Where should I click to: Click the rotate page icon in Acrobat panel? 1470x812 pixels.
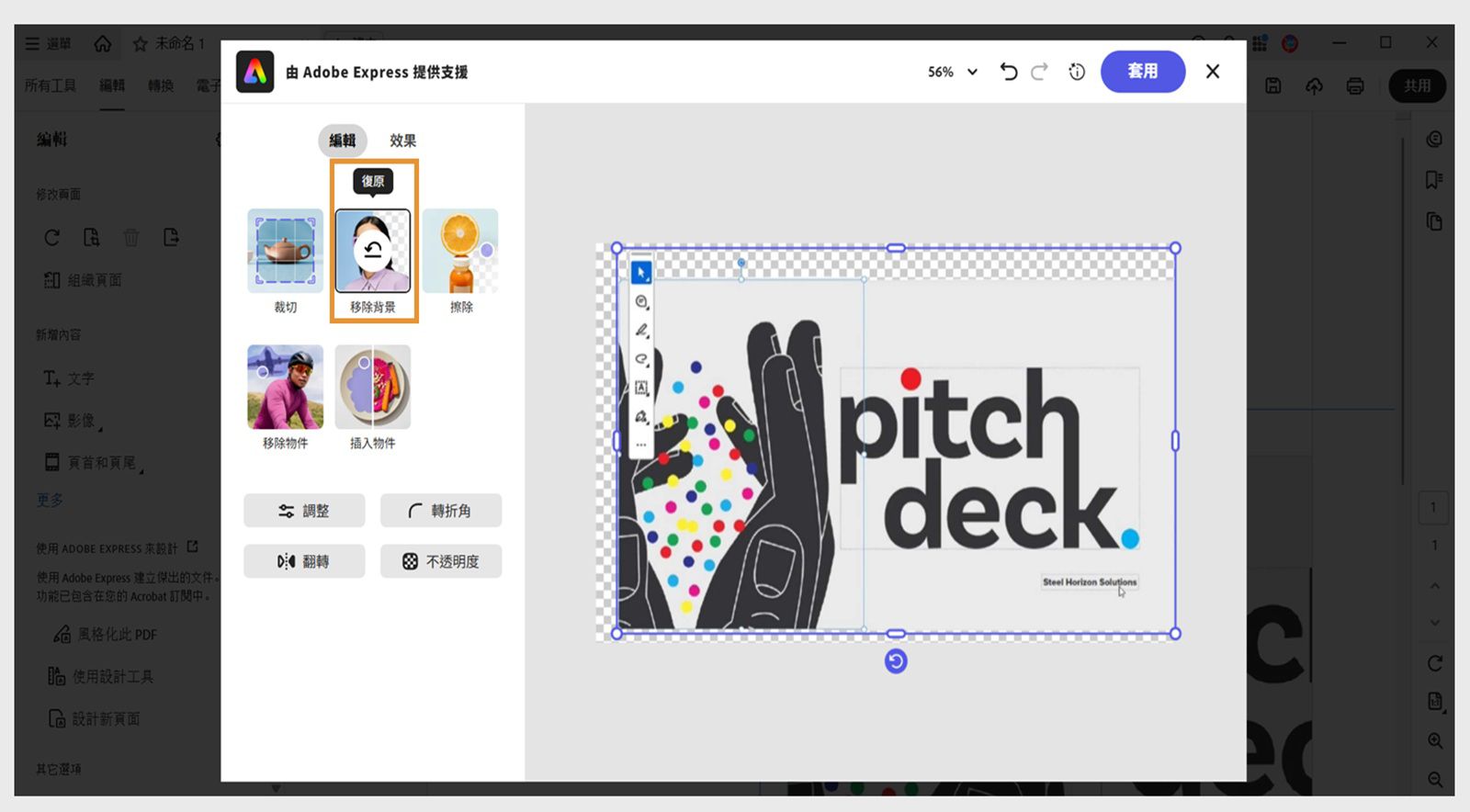pyautogui.click(x=52, y=238)
